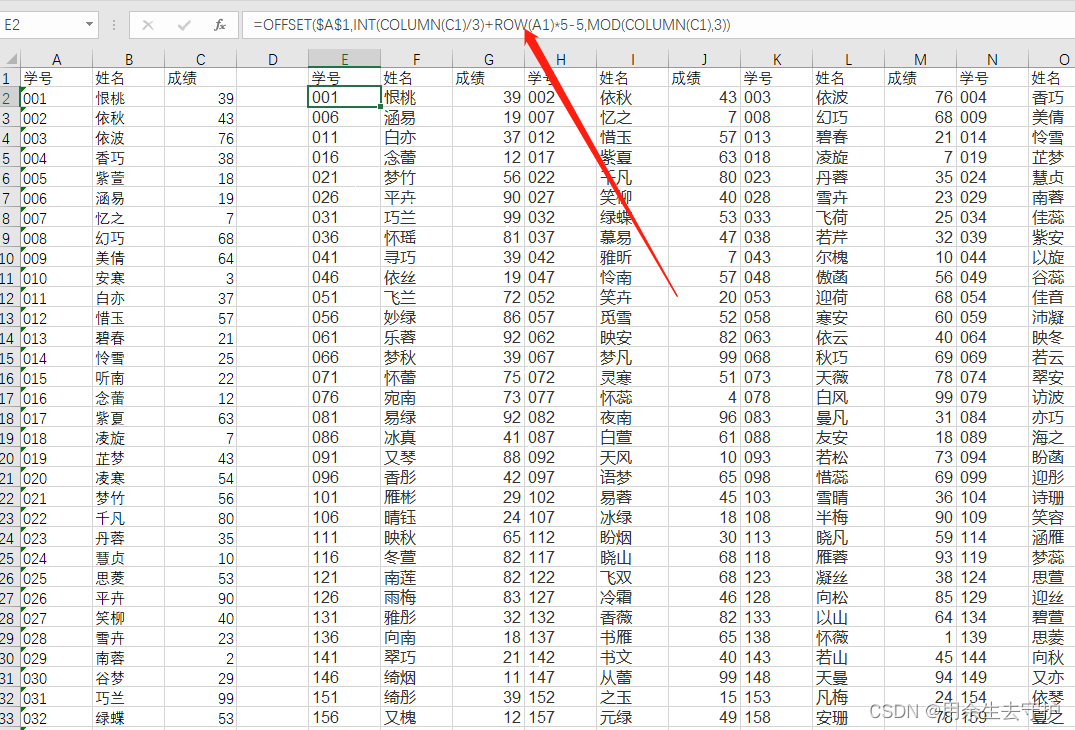Click cell I29 with name 书雁
Screen dimensions: 1075x730
(632, 637)
